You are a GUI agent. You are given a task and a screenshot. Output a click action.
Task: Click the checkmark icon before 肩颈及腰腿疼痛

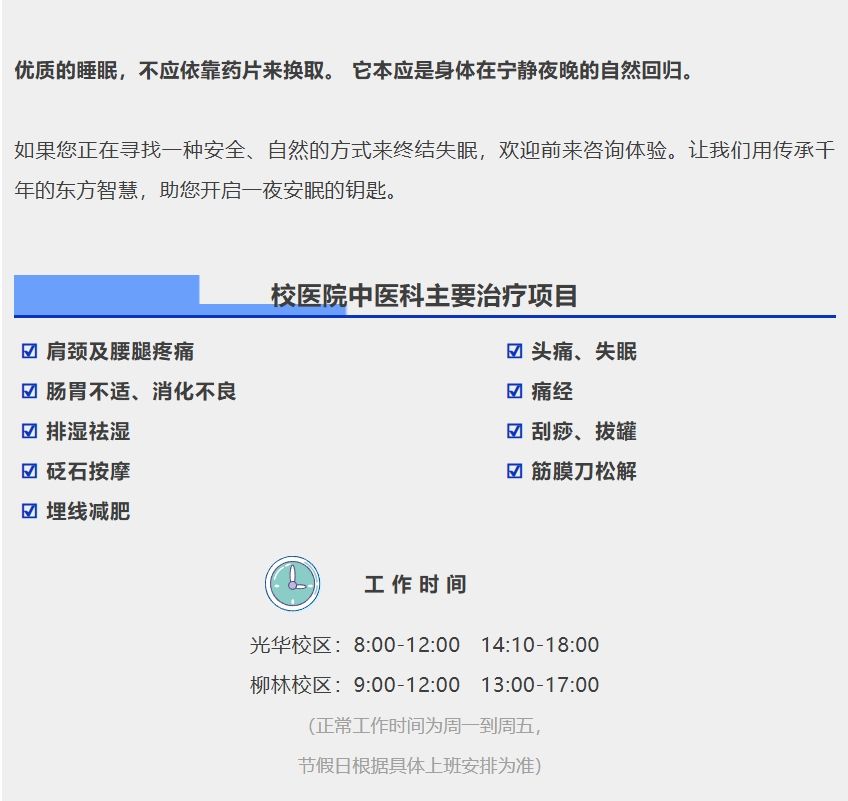pyautogui.click(x=29, y=351)
